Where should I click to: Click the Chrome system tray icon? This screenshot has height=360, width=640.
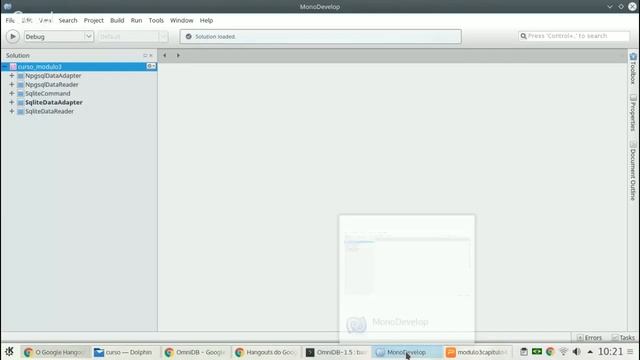tap(550, 351)
